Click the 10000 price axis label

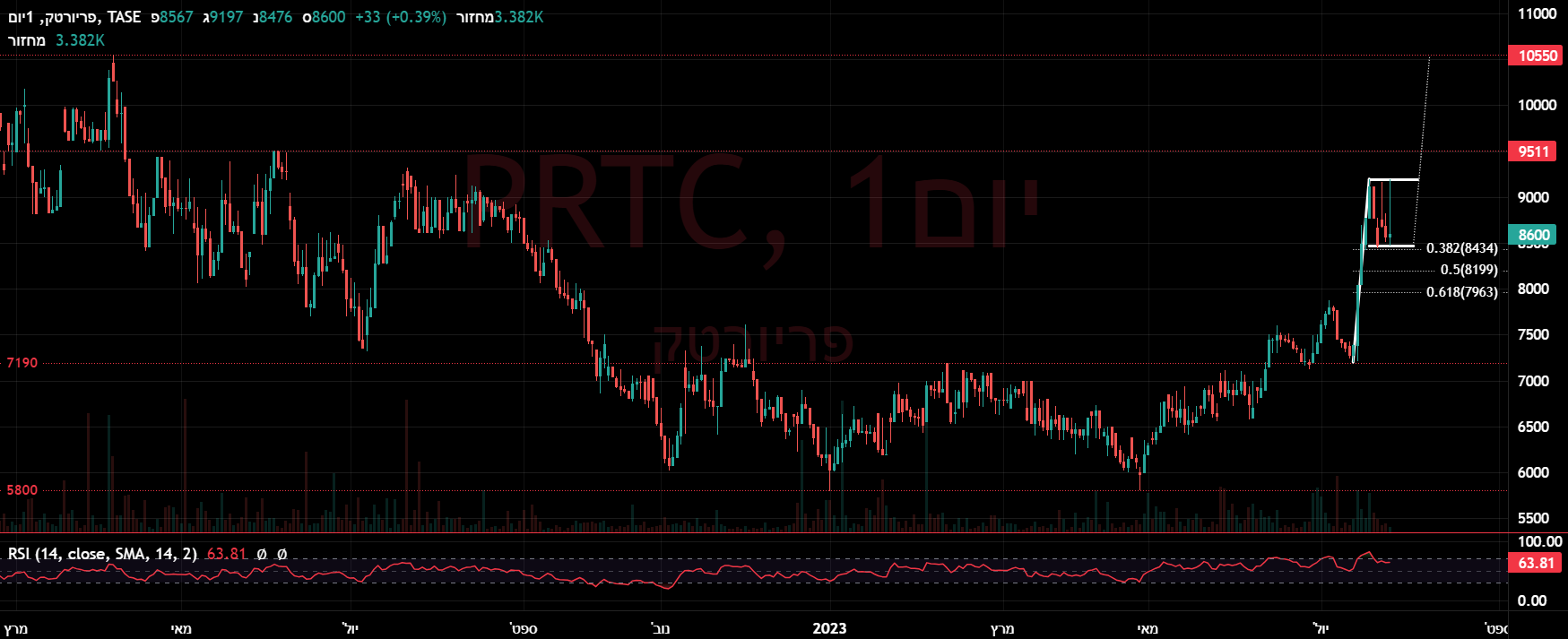pos(1537,105)
